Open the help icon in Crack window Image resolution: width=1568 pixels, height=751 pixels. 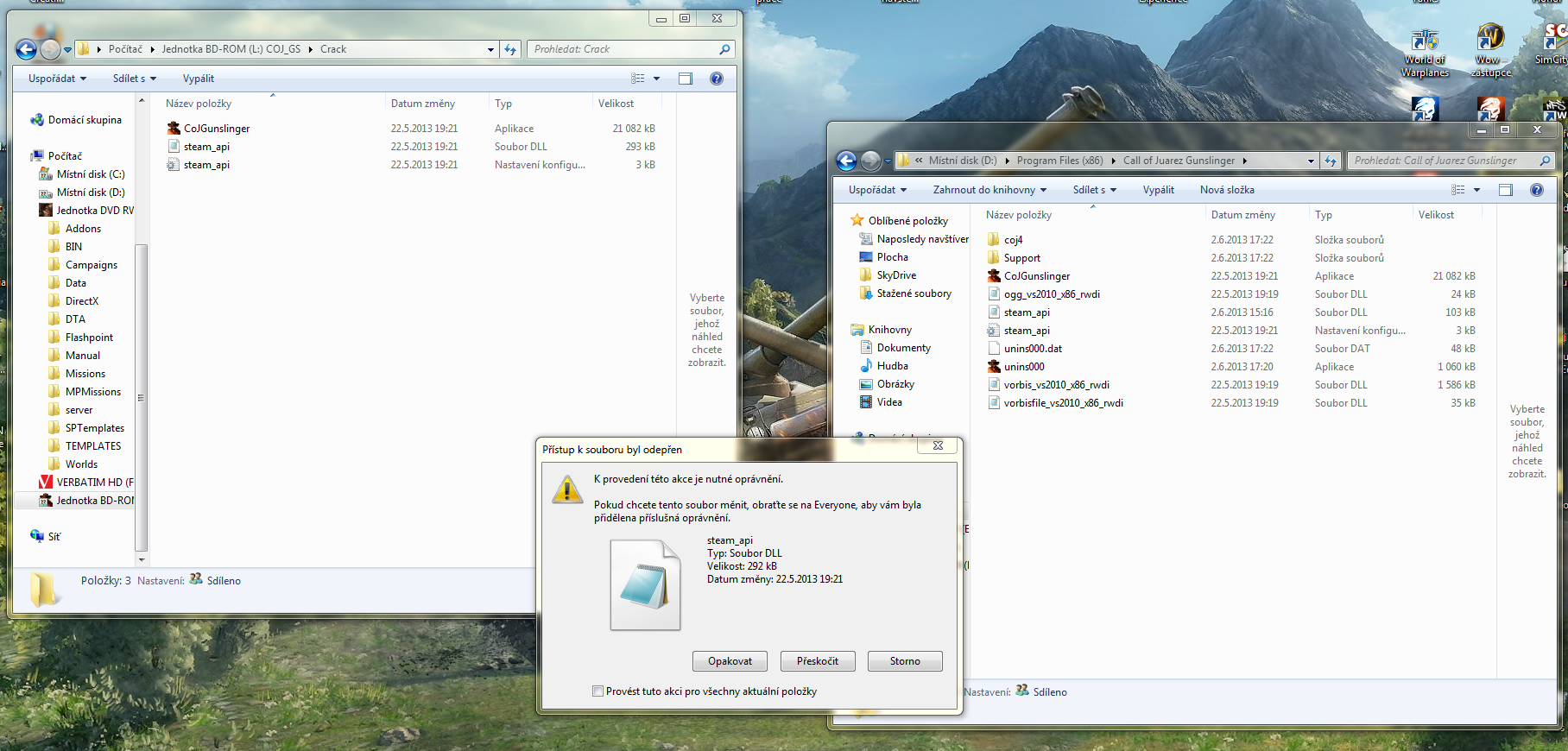(x=716, y=79)
